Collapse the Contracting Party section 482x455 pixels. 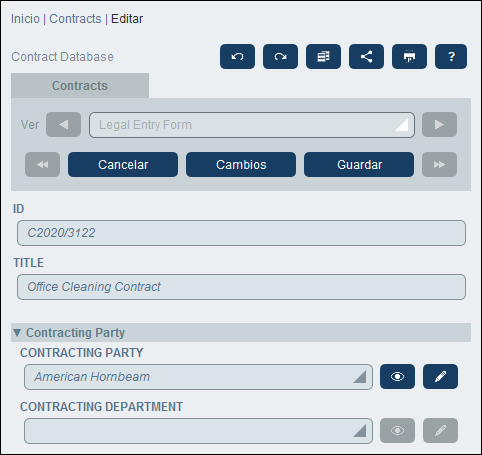pos(17,333)
